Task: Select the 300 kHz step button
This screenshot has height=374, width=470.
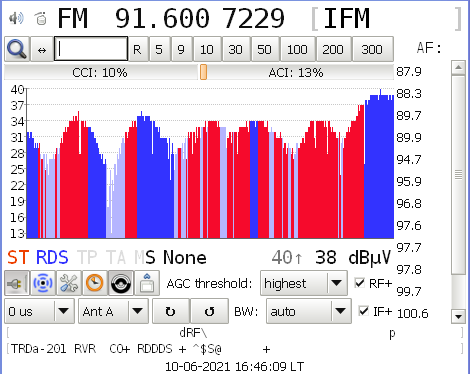Action: coord(372,49)
